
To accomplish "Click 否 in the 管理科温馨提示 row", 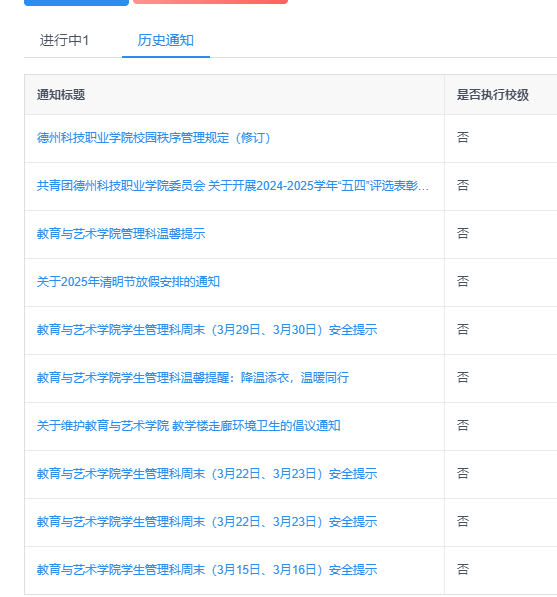I will tap(463, 234).
